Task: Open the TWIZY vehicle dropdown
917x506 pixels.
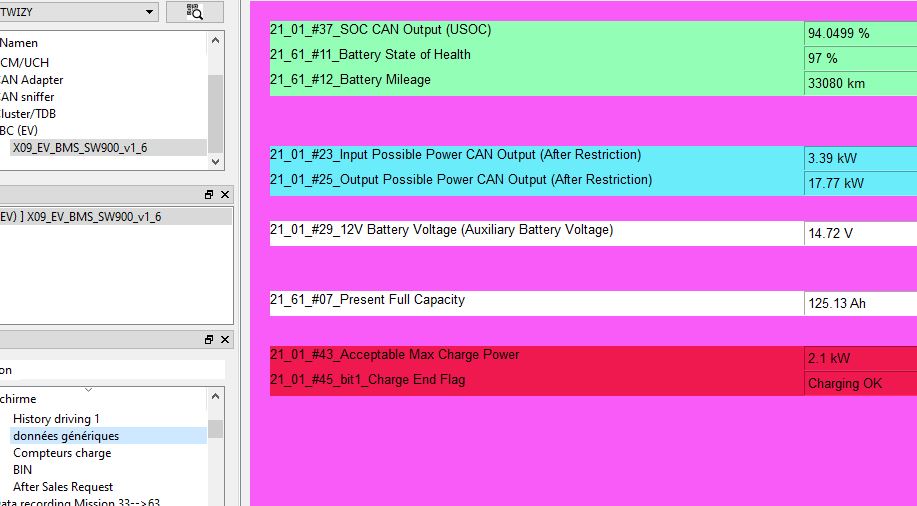Action: pos(149,12)
